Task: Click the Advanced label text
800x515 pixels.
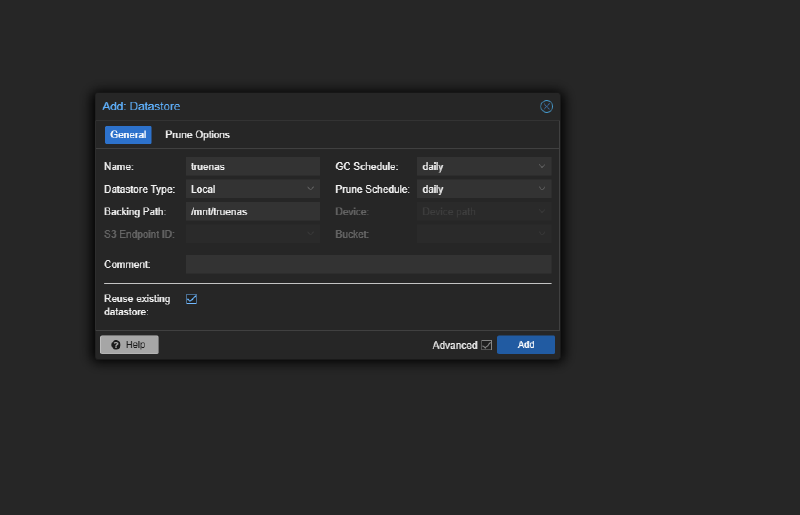Action: tap(455, 345)
